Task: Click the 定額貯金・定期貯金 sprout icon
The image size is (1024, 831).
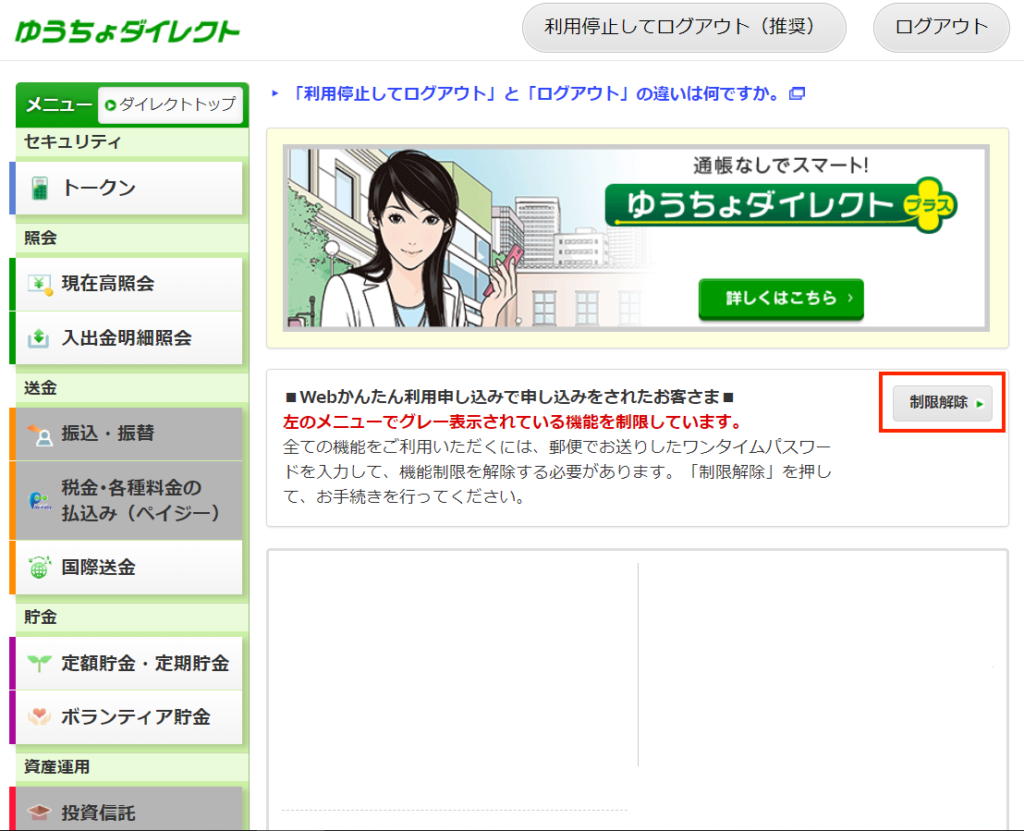Action: pyautogui.click(x=40, y=663)
